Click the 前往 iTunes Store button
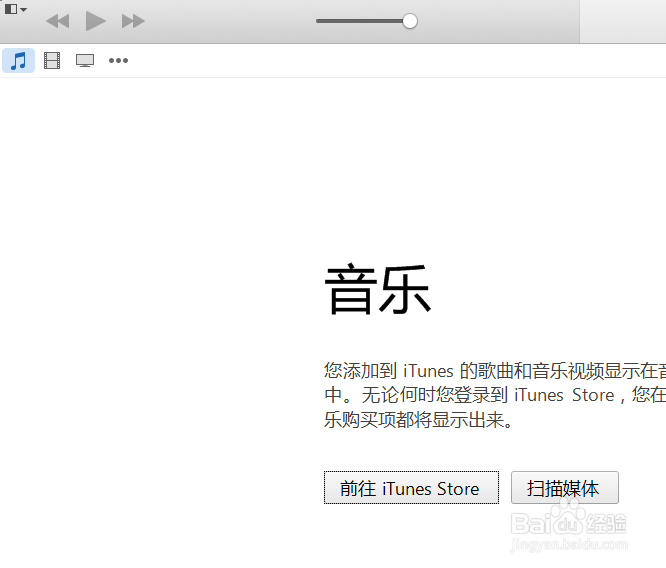Image resolution: width=666 pixels, height=568 pixels. click(x=411, y=488)
